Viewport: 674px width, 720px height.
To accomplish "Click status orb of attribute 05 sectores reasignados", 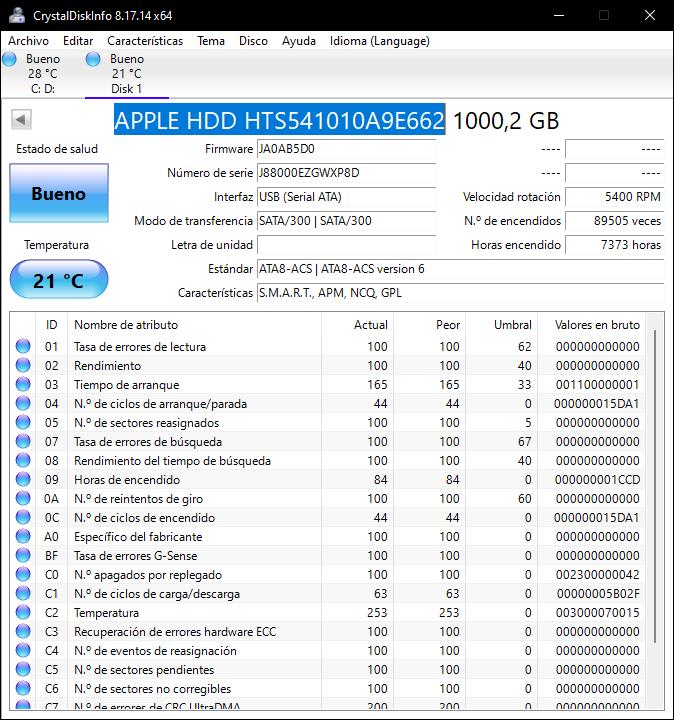I will pyautogui.click(x=23, y=422).
